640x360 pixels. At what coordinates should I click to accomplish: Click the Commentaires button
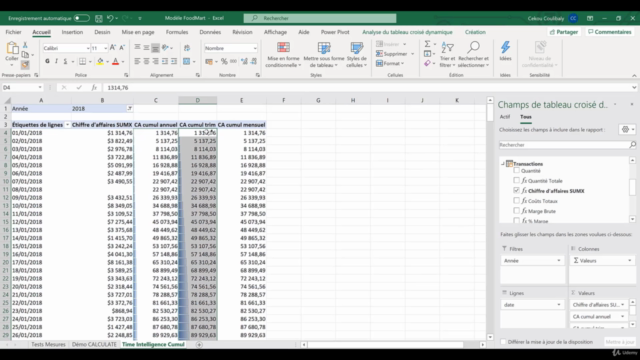point(610,32)
